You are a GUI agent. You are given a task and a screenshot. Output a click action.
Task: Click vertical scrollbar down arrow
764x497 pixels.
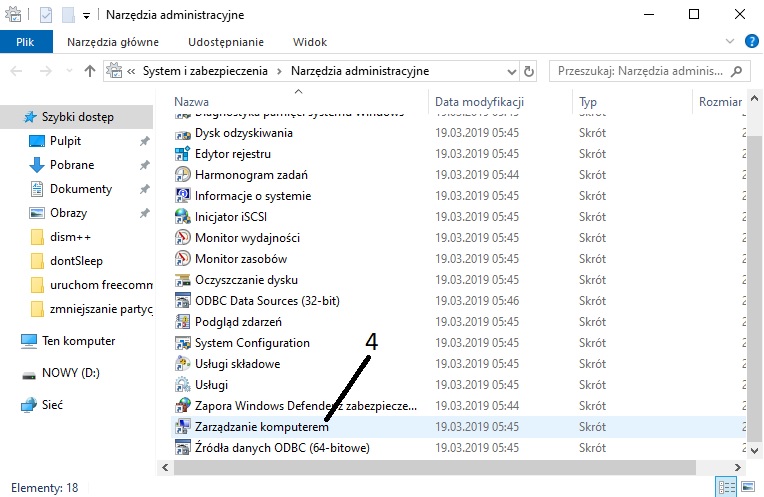pyautogui.click(x=755, y=450)
